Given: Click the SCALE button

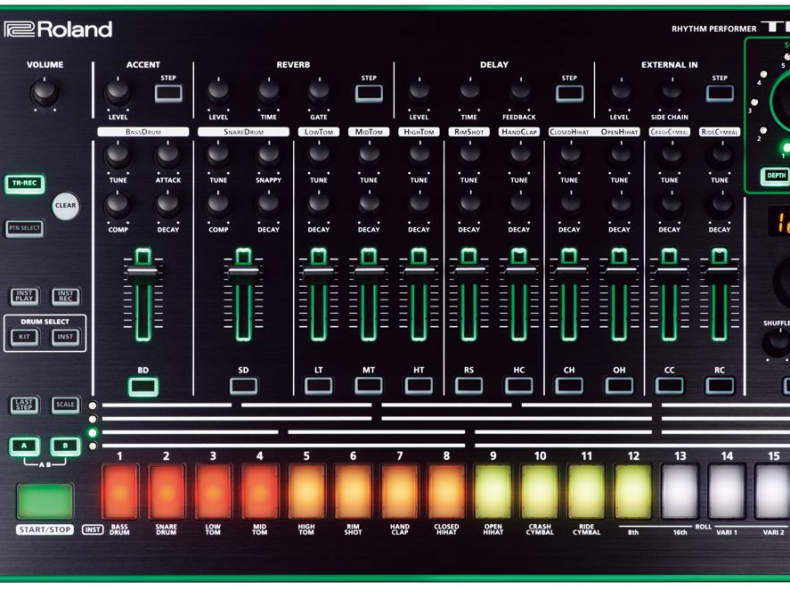Looking at the screenshot, I should coord(65,405).
